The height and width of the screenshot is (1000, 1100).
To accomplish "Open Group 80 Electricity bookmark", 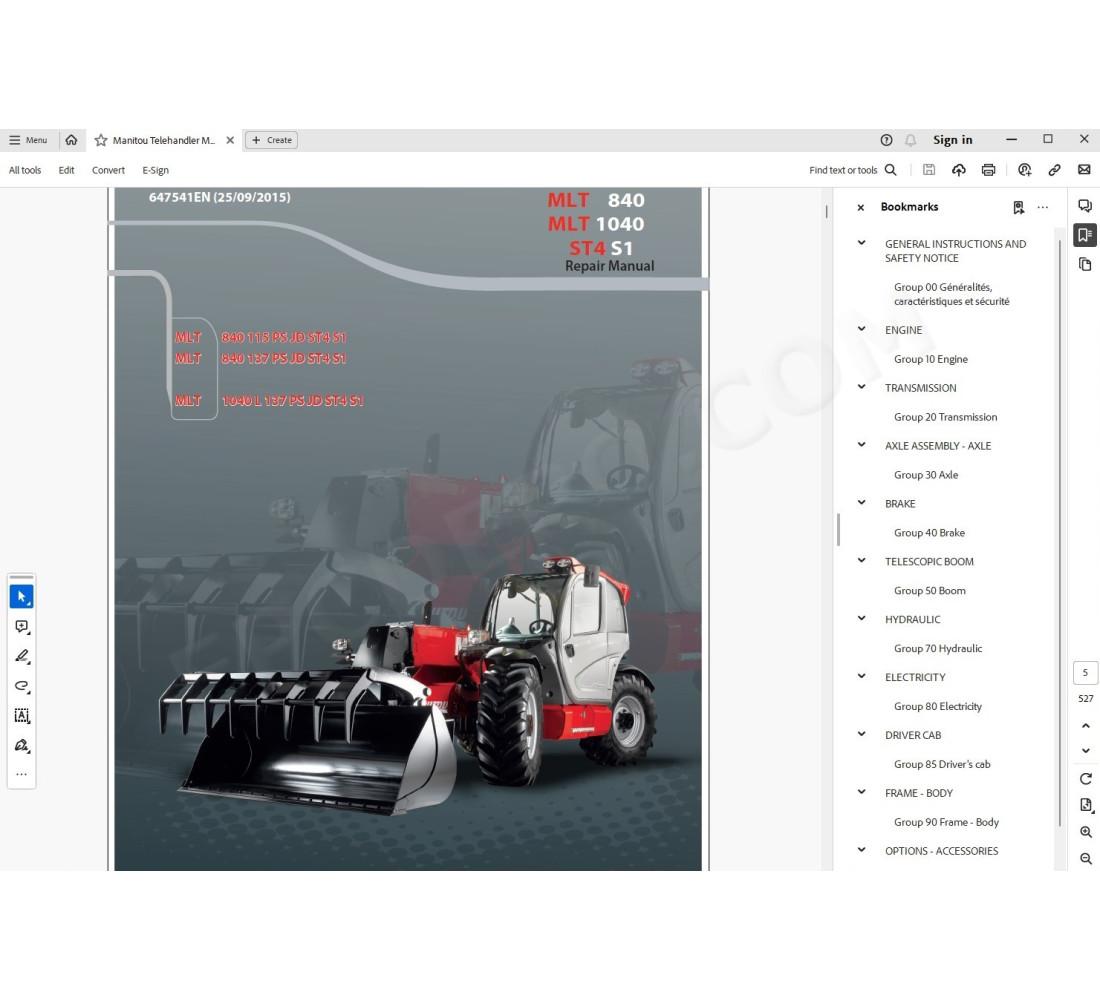I will pos(937,707).
